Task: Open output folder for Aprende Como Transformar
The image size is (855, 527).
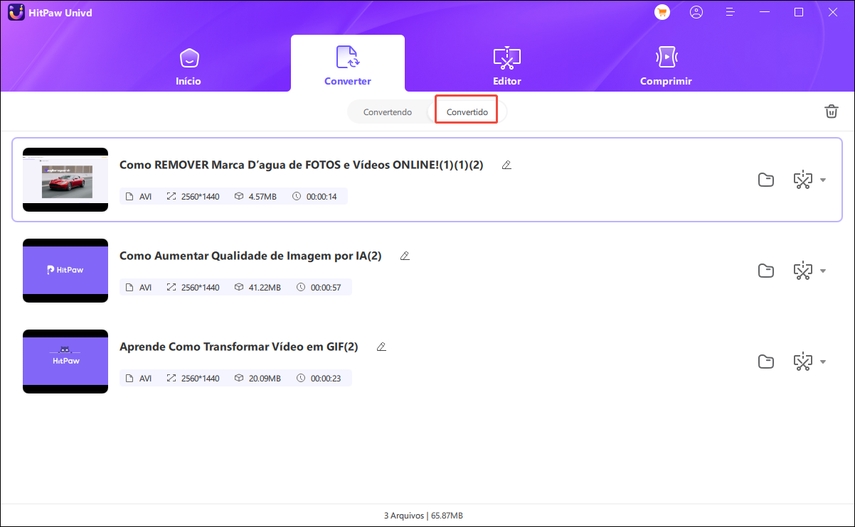Action: pyautogui.click(x=766, y=362)
